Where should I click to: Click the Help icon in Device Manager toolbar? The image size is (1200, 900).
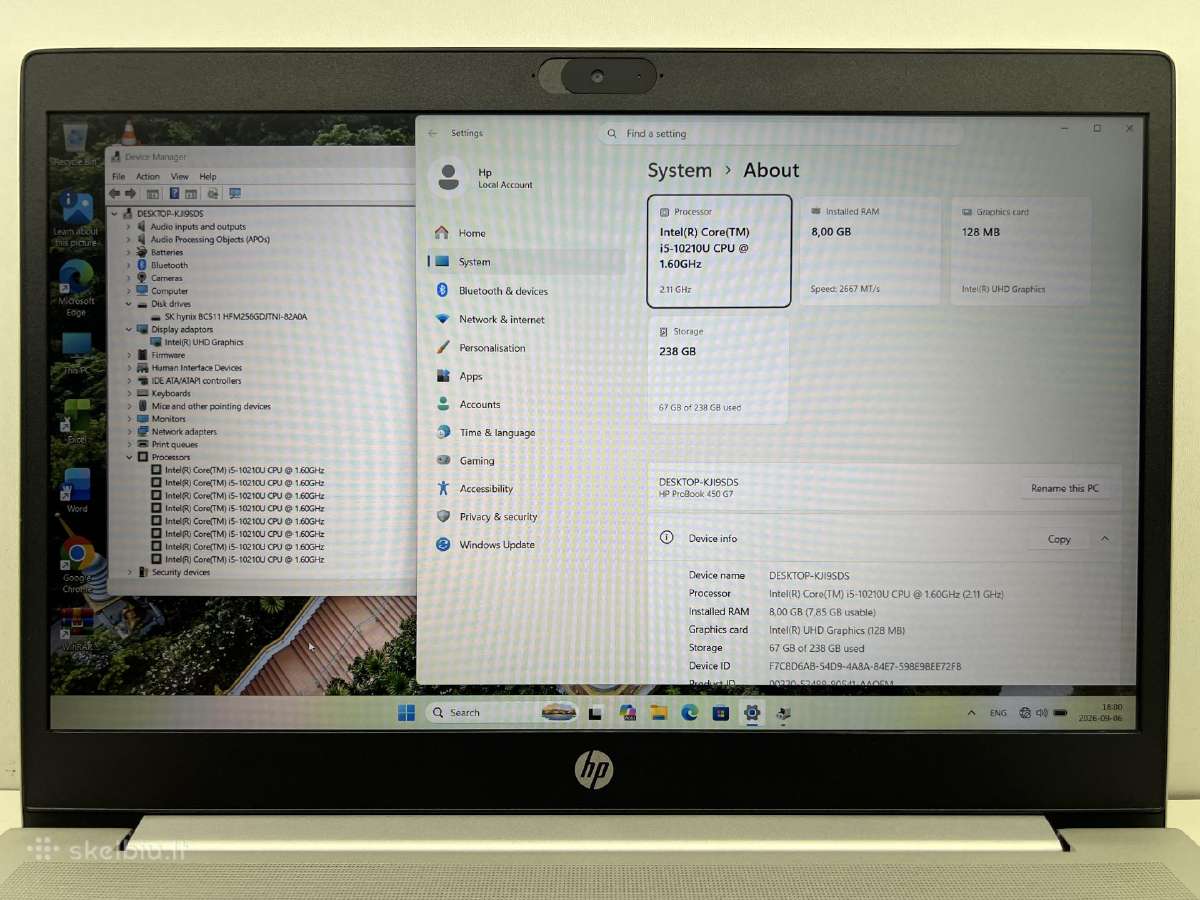174,193
